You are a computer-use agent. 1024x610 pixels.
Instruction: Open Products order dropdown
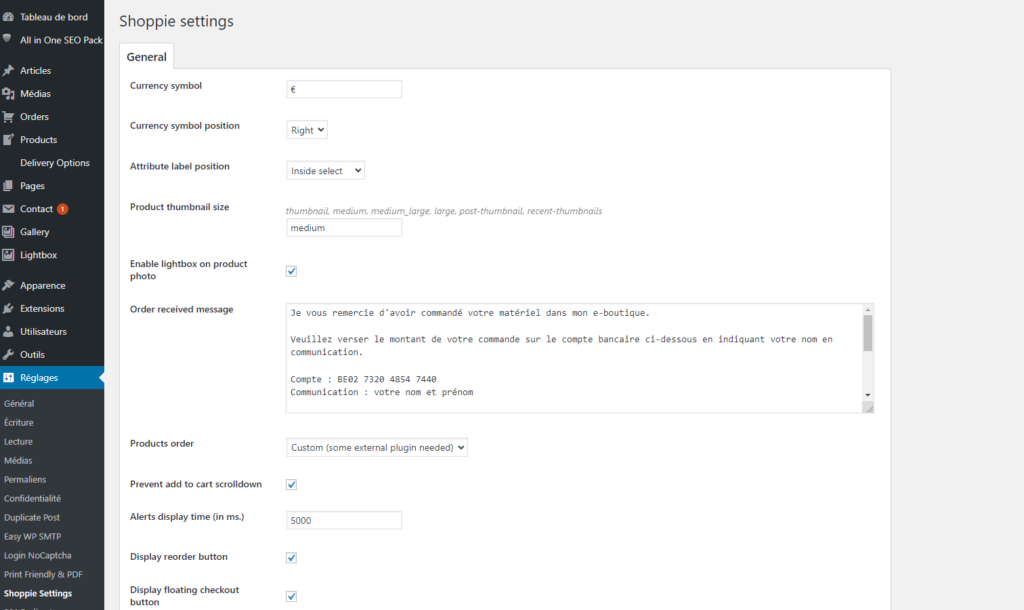[x=377, y=447]
